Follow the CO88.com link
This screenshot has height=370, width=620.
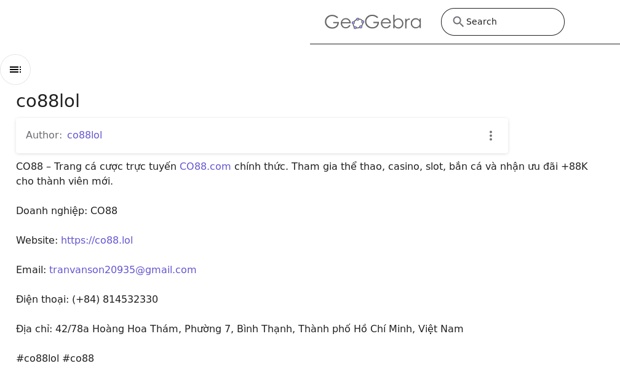point(205,166)
